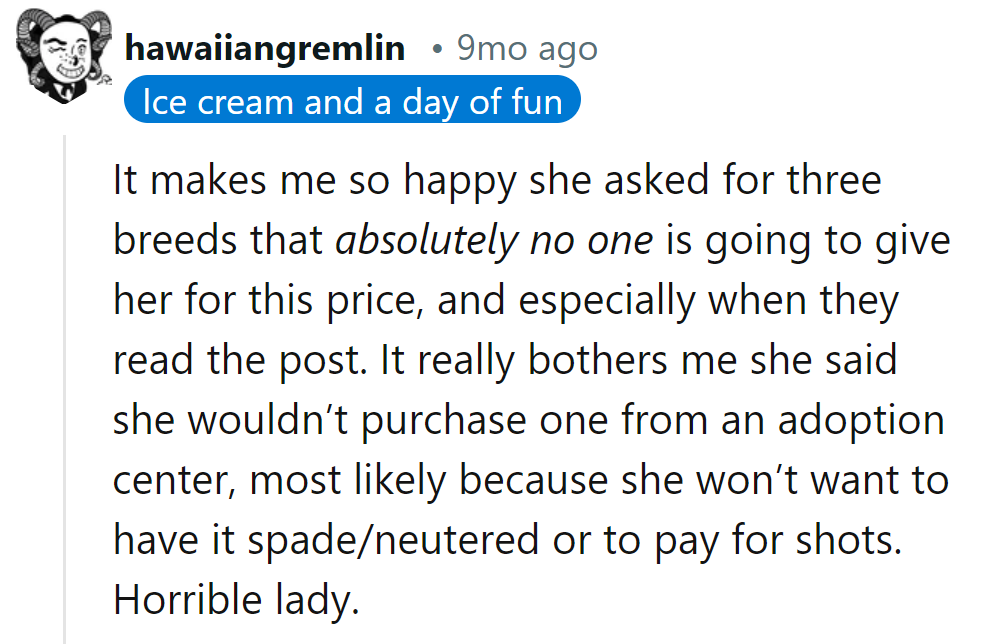The height and width of the screenshot is (644, 985).
Task: Click the 'Ice cream and a day of fun' flair
Action: tap(352, 99)
